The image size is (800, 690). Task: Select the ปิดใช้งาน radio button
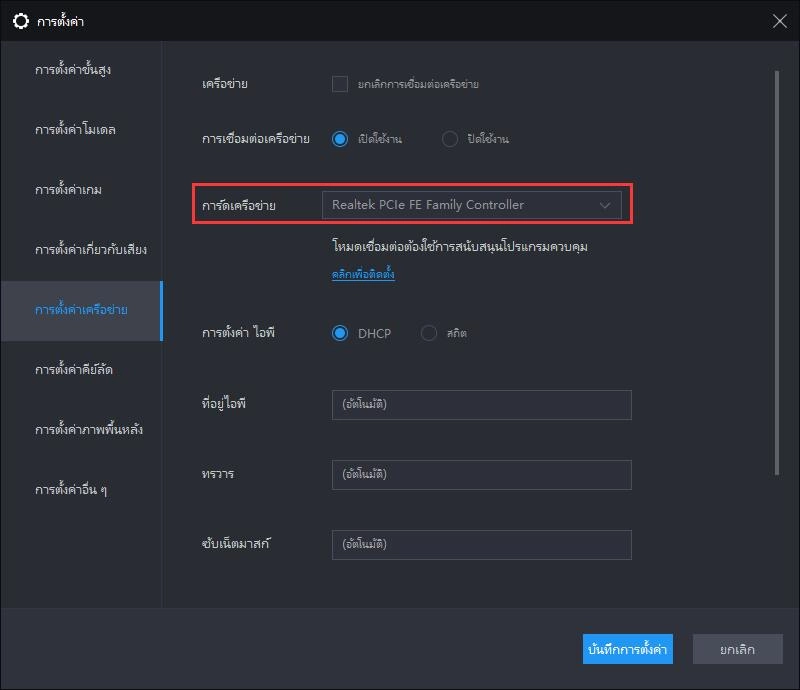[x=451, y=139]
